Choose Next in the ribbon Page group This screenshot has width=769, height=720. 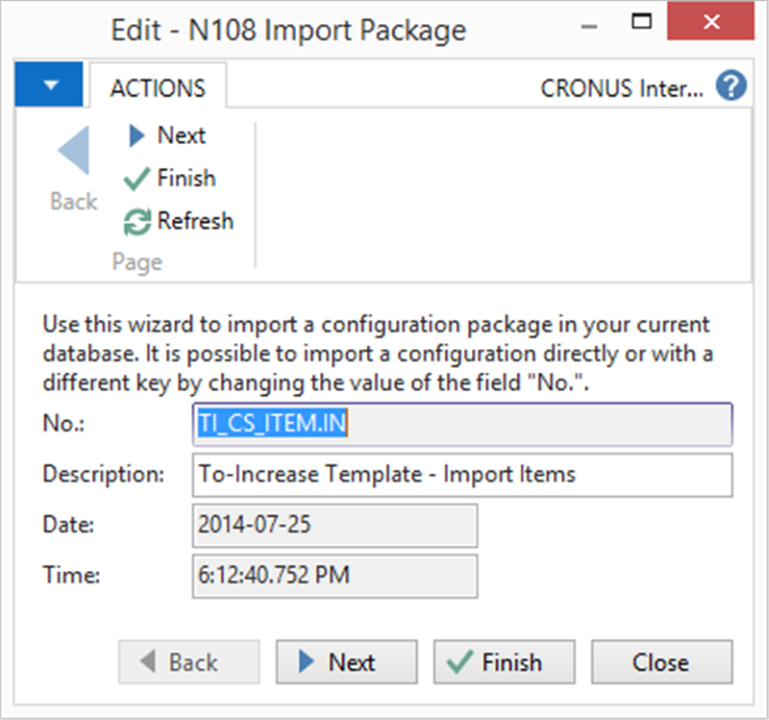(167, 135)
